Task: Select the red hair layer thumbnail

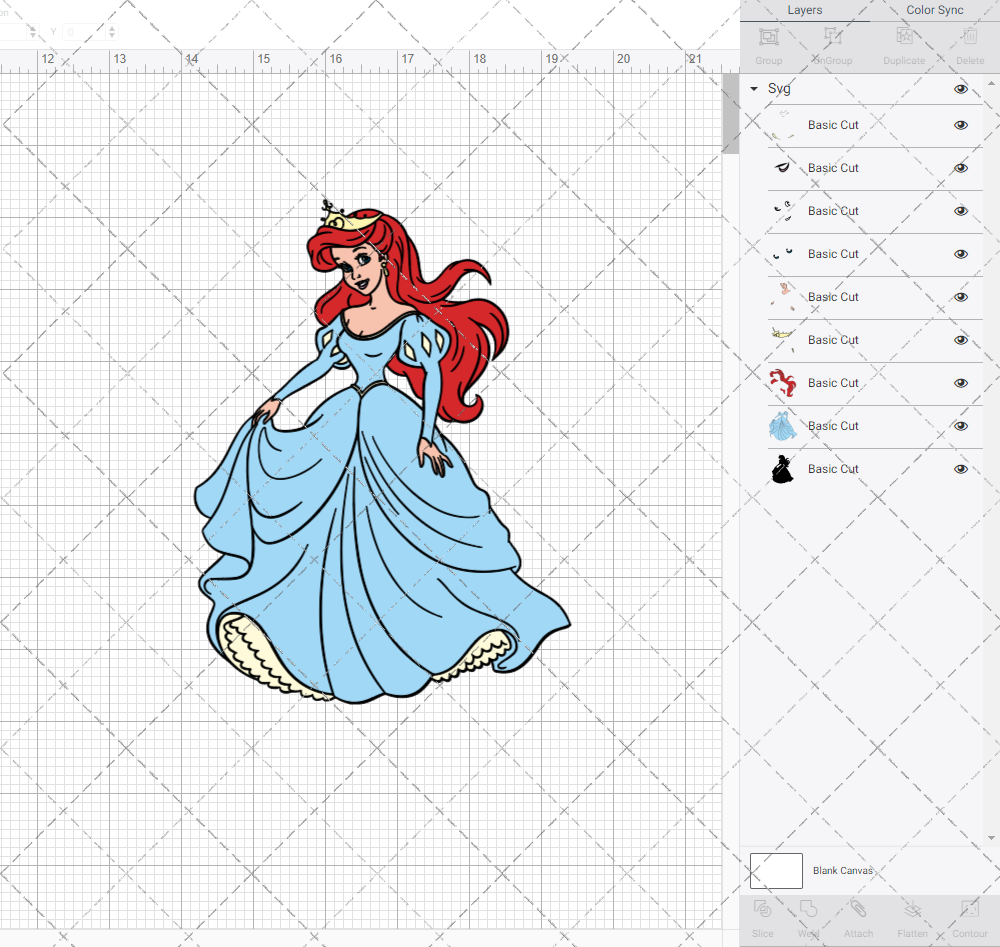Action: click(x=783, y=383)
